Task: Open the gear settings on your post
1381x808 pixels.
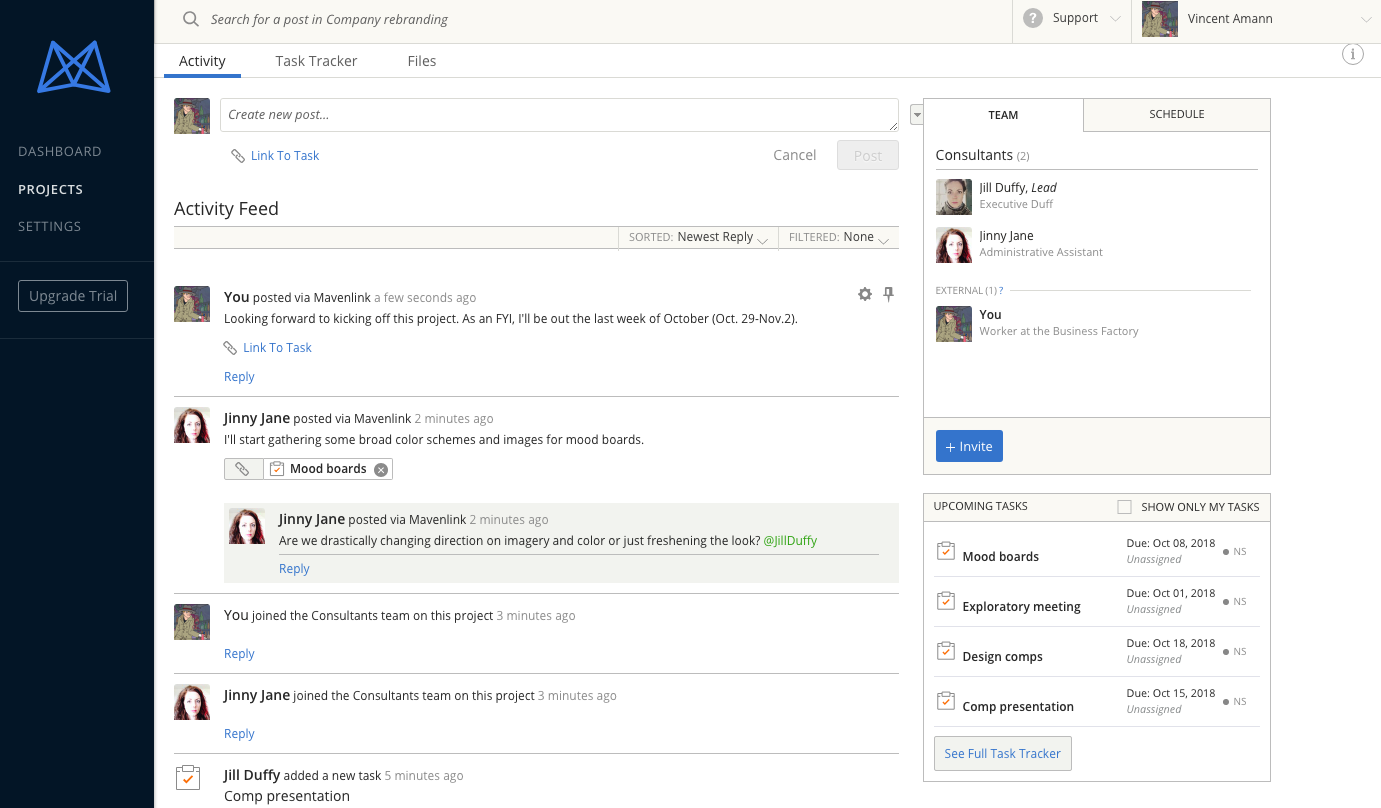Action: point(865,294)
